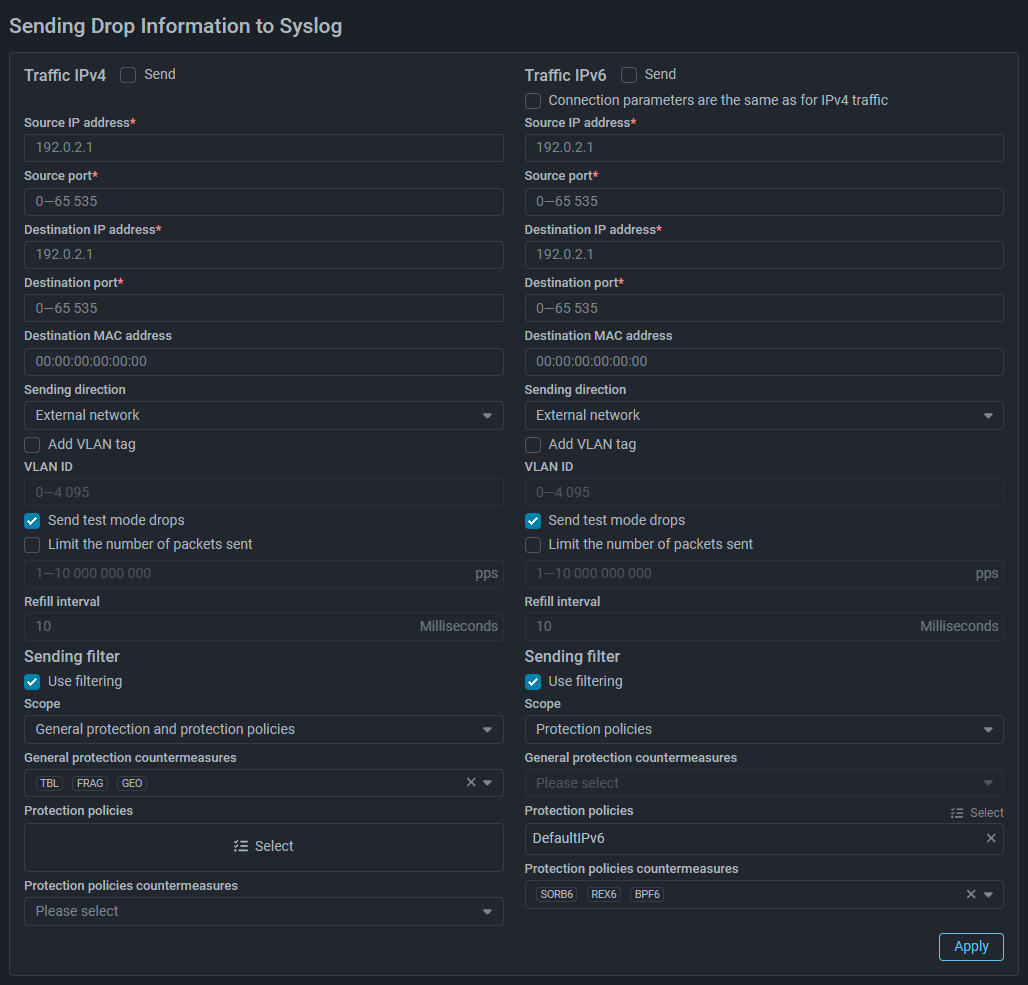Disable IPv6 'Use filtering' checkbox
The width and height of the screenshot is (1028, 985).
point(533,682)
